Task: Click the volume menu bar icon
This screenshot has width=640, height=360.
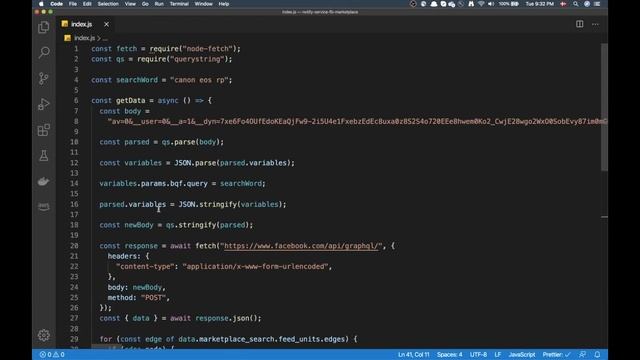Action: tap(491, 4)
